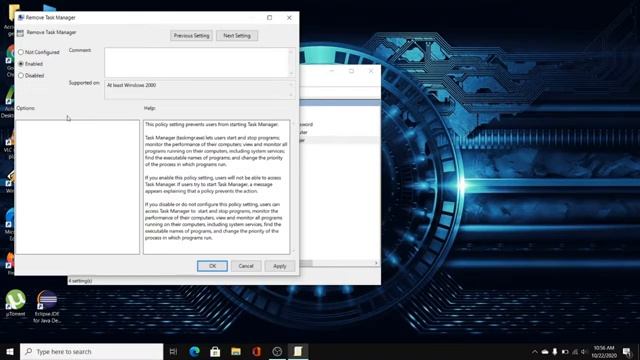Image resolution: width=640 pixels, height=360 pixels.
Task: Open Microsoft Edge from taskbar
Action: 194,351
